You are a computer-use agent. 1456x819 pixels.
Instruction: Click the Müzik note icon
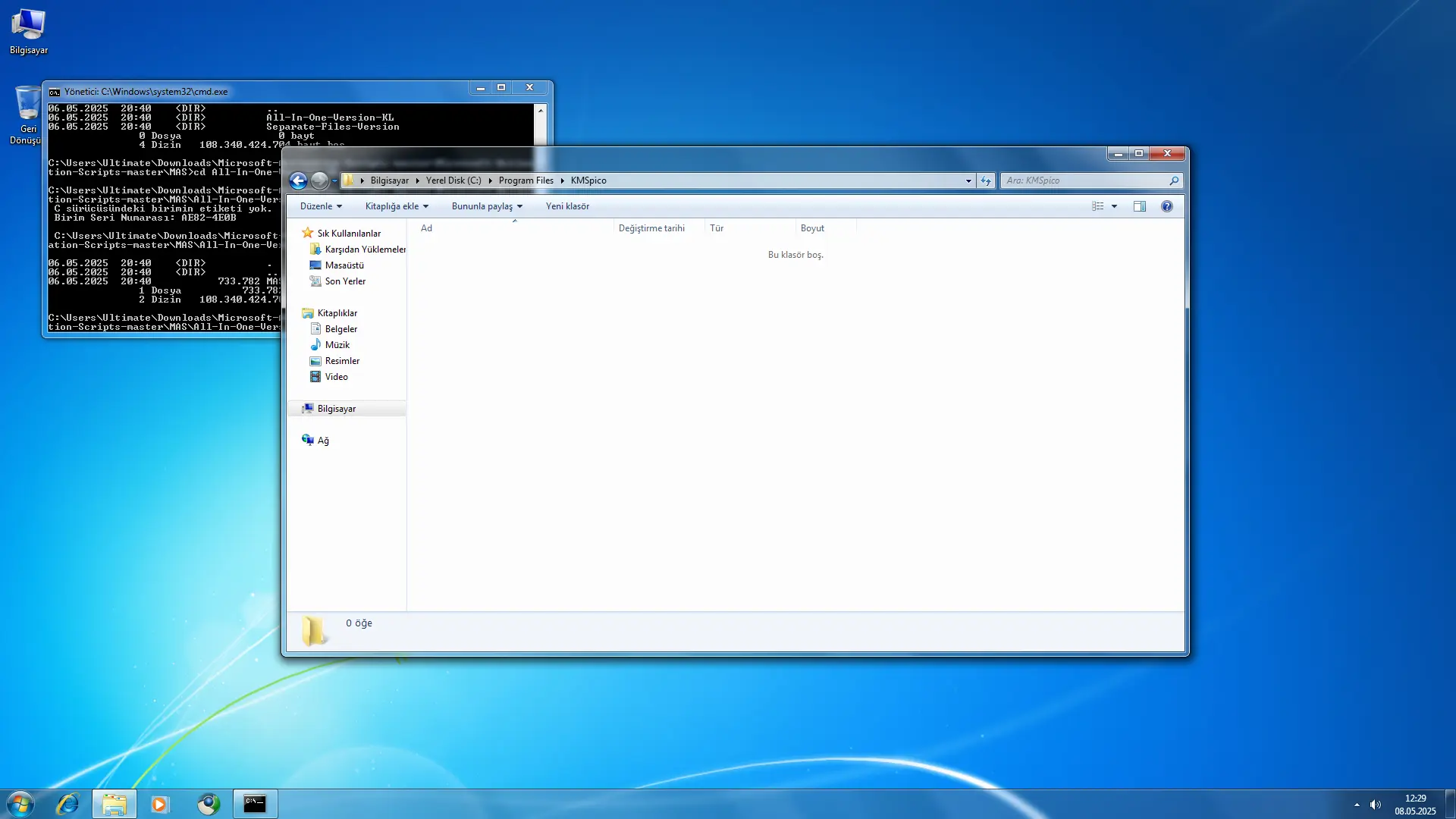(x=315, y=344)
